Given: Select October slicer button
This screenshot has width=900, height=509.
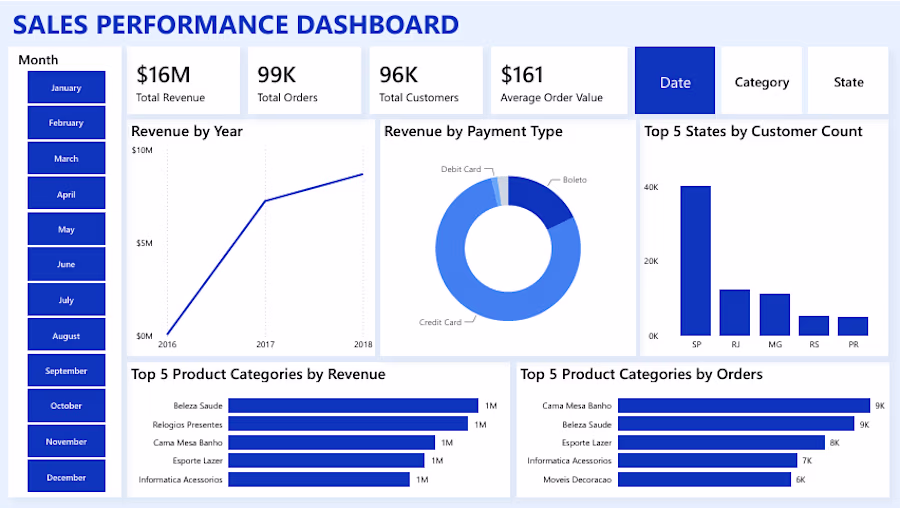Looking at the screenshot, I should 67,406.
